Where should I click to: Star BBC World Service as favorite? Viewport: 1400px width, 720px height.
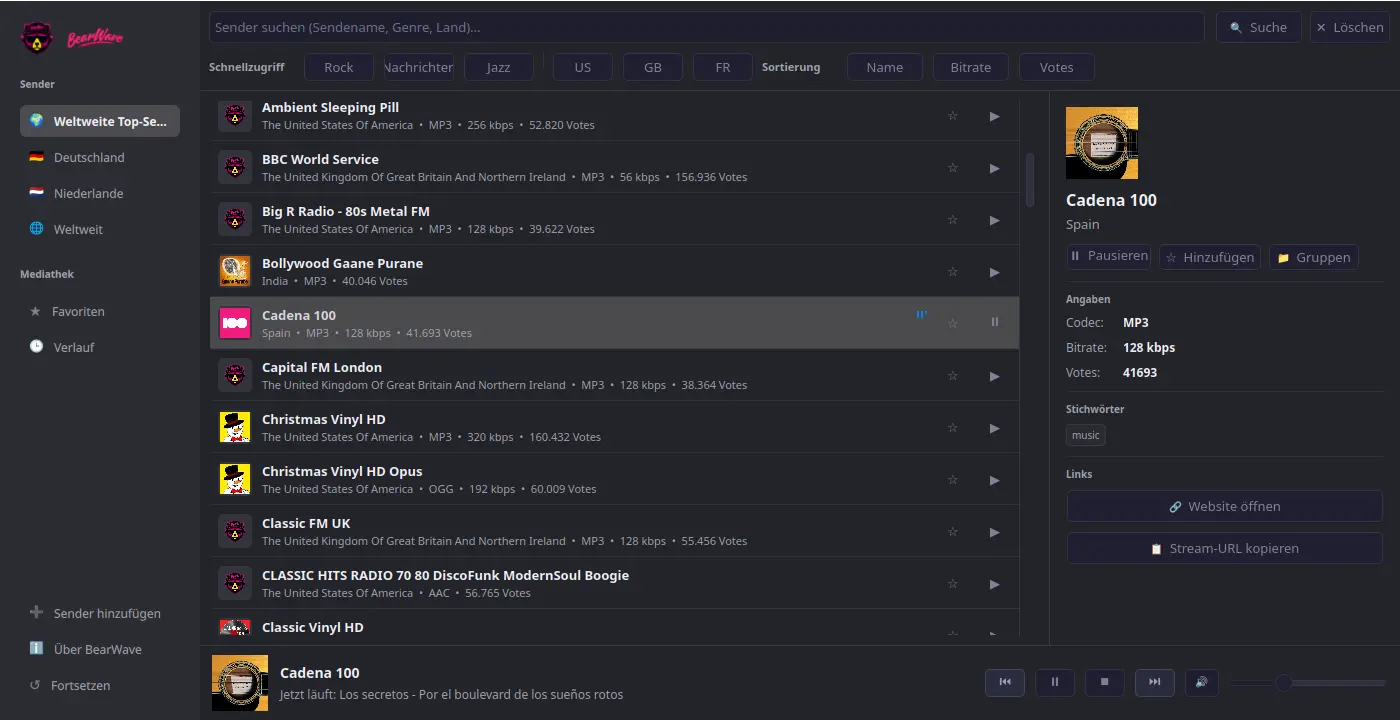coord(952,168)
